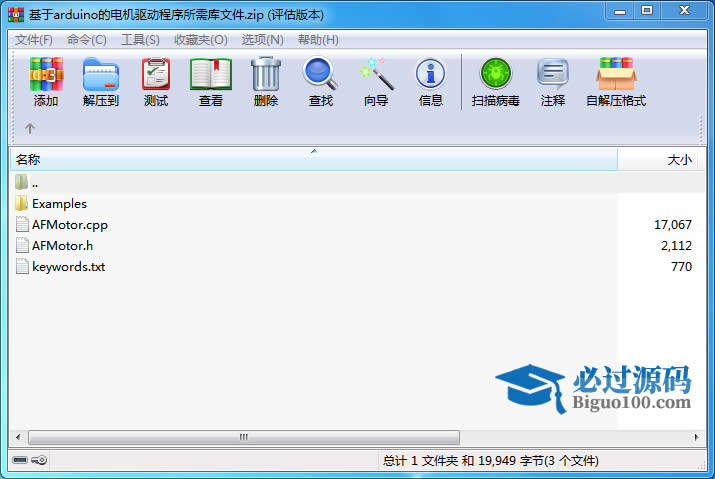This screenshot has width=715, height=479.
Task: Open the 注释 (Comment) icon
Action: [x=553, y=74]
